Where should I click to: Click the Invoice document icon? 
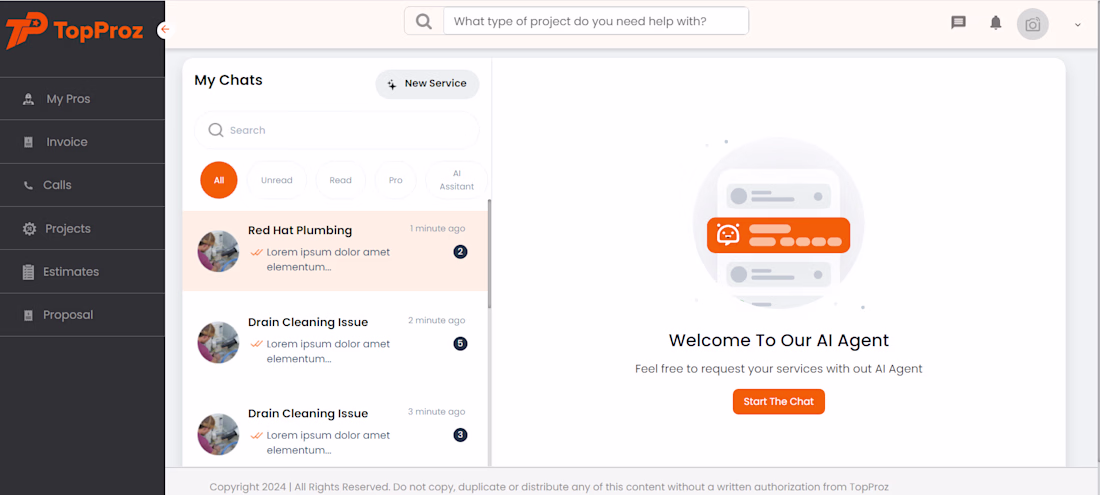click(x=28, y=142)
